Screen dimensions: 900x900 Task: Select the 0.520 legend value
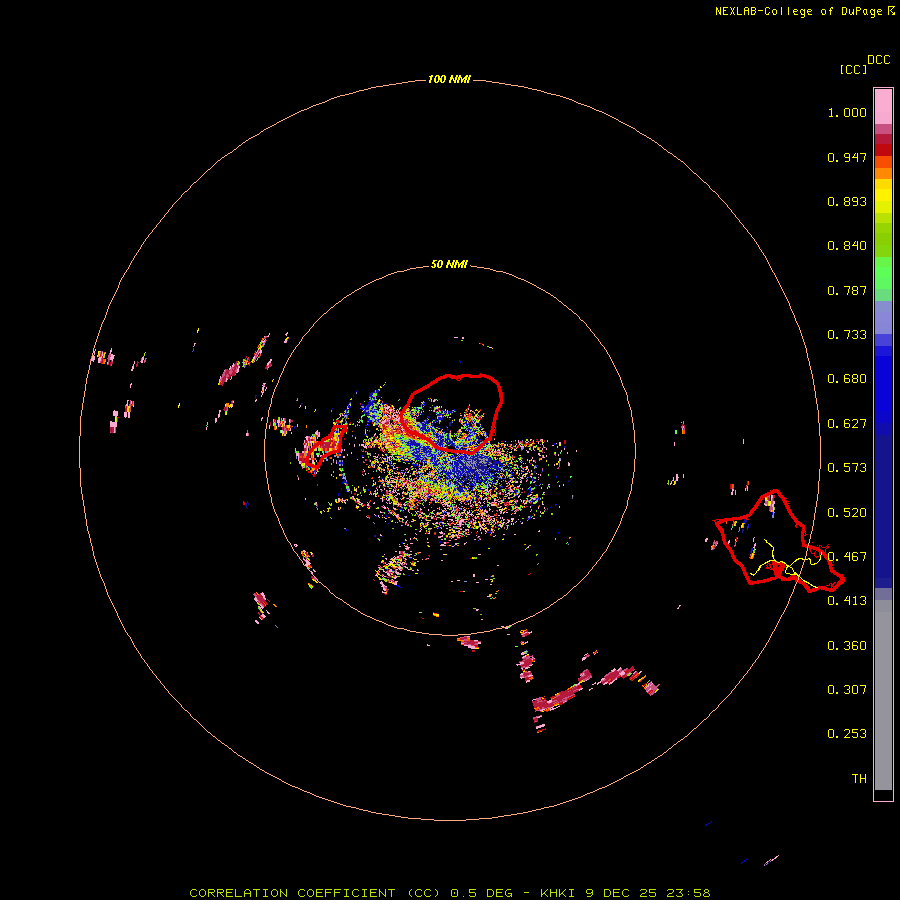coord(847,513)
